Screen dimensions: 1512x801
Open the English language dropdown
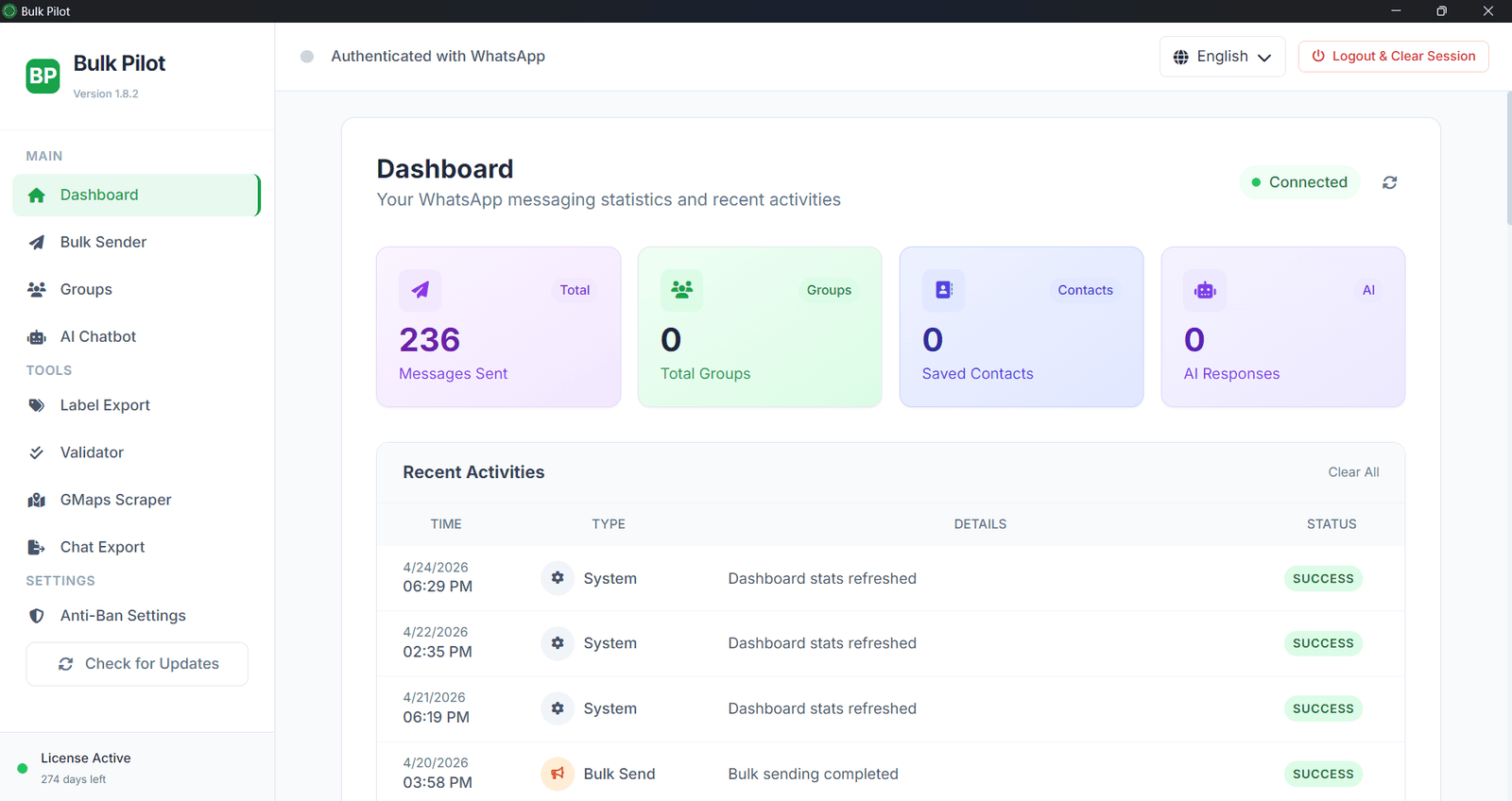pyautogui.click(x=1222, y=57)
